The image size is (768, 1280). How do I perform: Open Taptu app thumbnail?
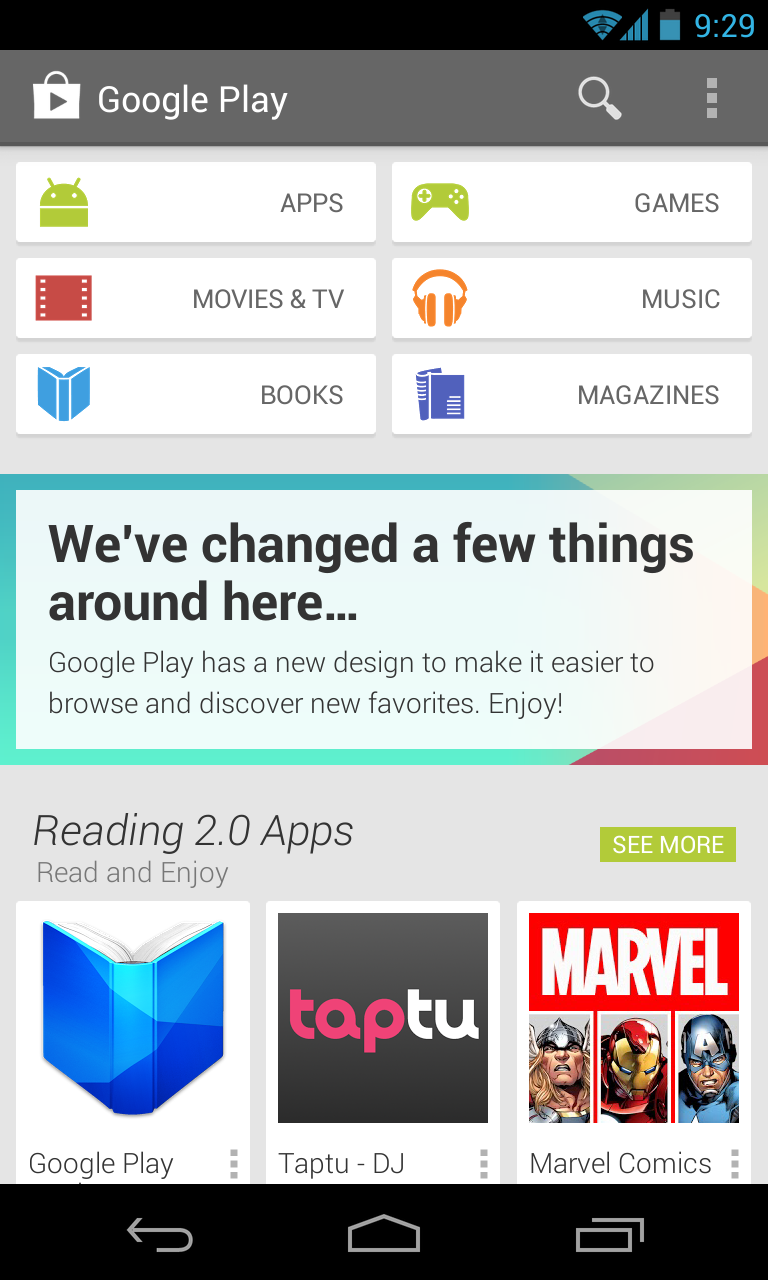(383, 1018)
